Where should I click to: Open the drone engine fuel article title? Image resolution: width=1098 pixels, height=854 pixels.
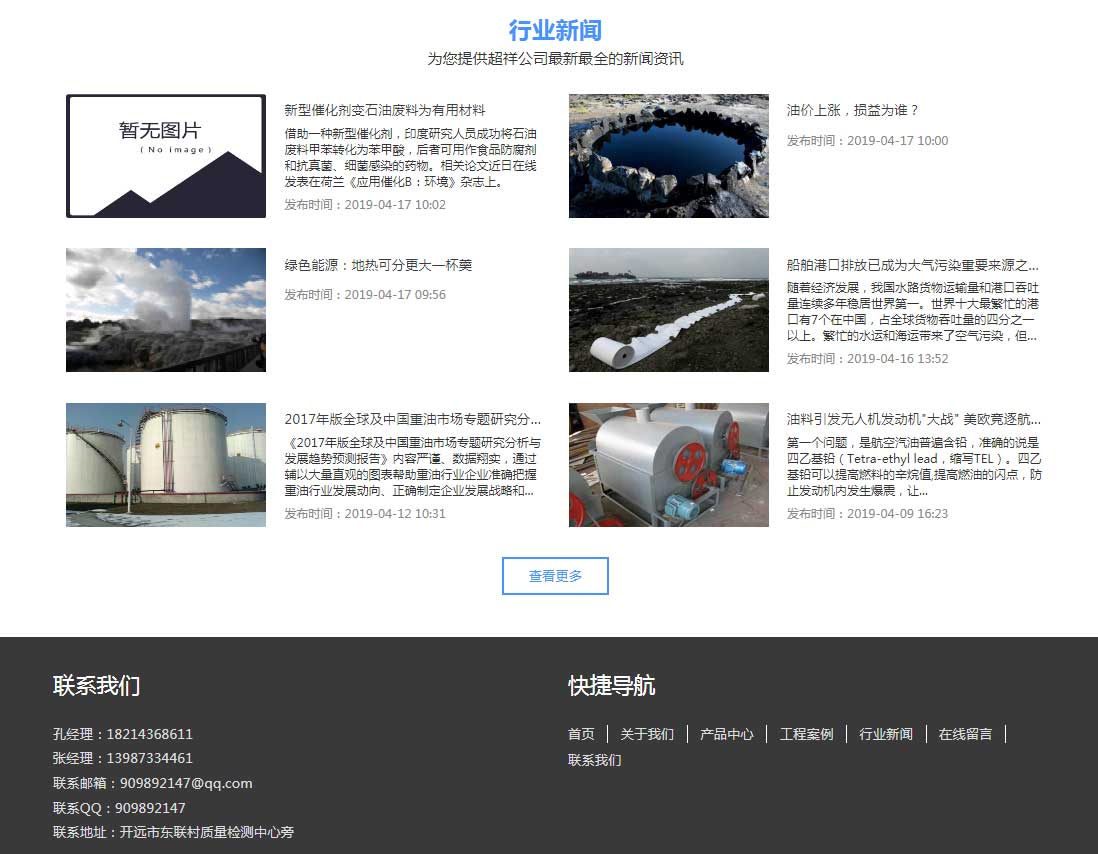[913, 420]
